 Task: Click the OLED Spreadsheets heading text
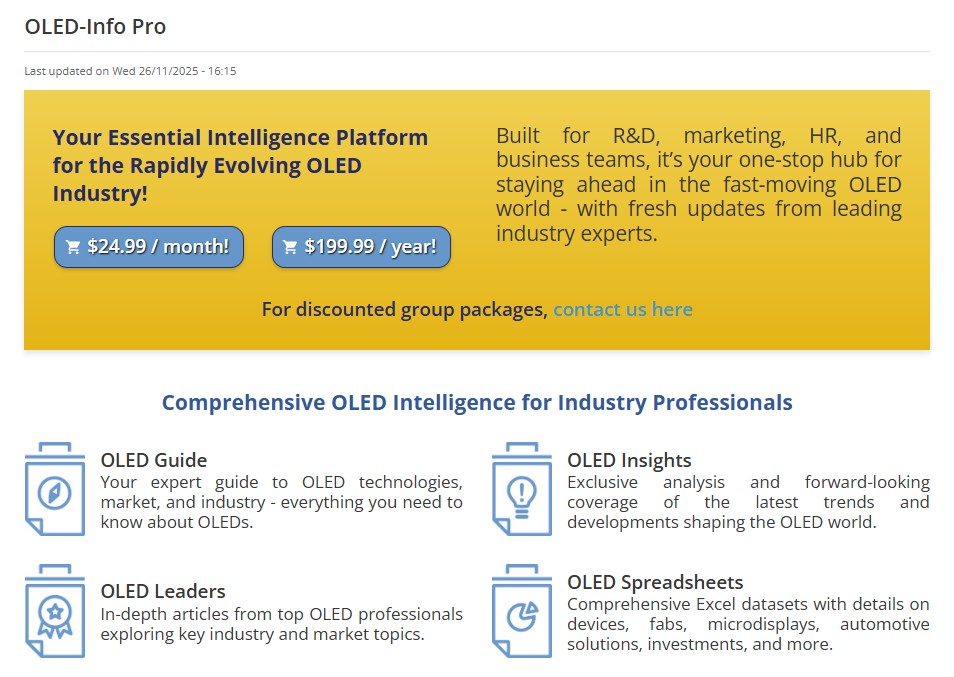[x=654, y=581]
